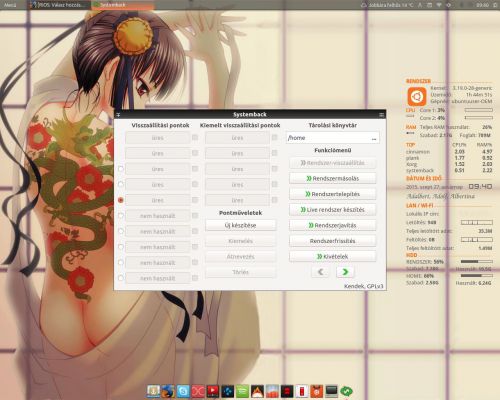Click the Átnevezés button
Viewport: 500px width, 400px height.
(241, 256)
